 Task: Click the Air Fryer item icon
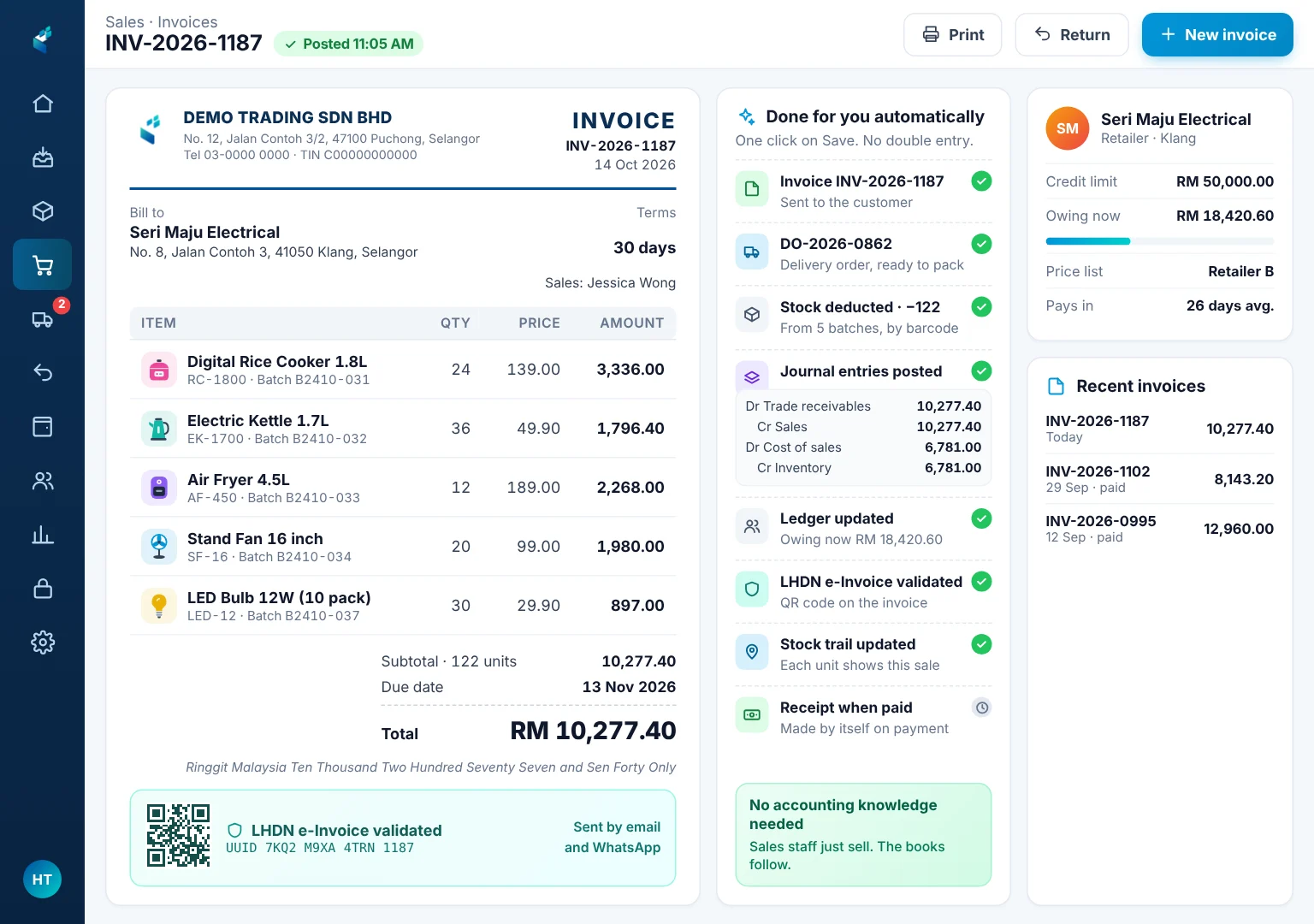tap(159, 488)
